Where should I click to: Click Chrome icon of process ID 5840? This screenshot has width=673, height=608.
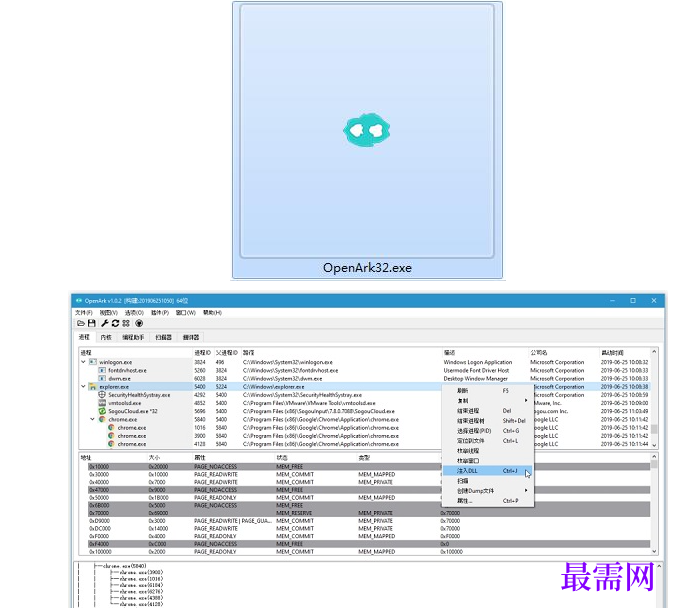pos(102,419)
